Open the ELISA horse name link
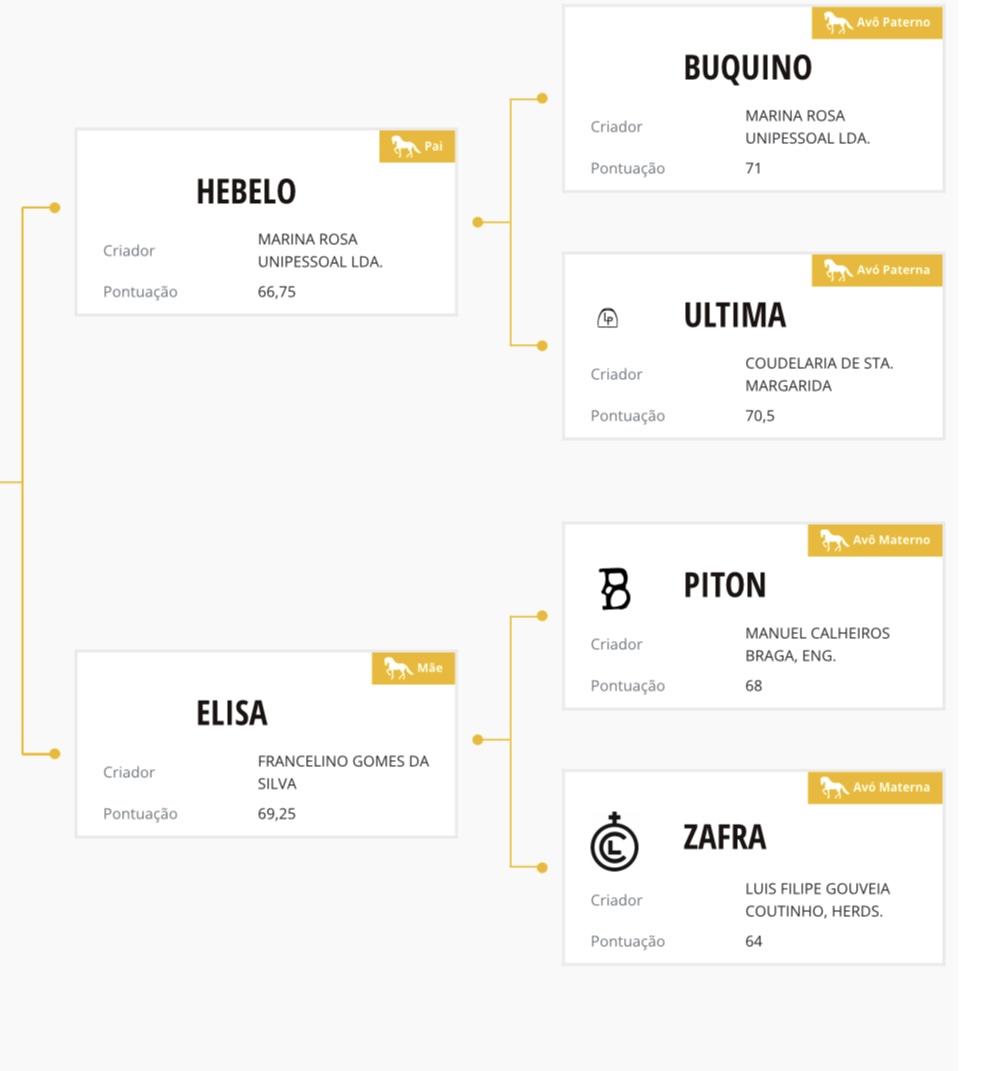 pos(232,714)
